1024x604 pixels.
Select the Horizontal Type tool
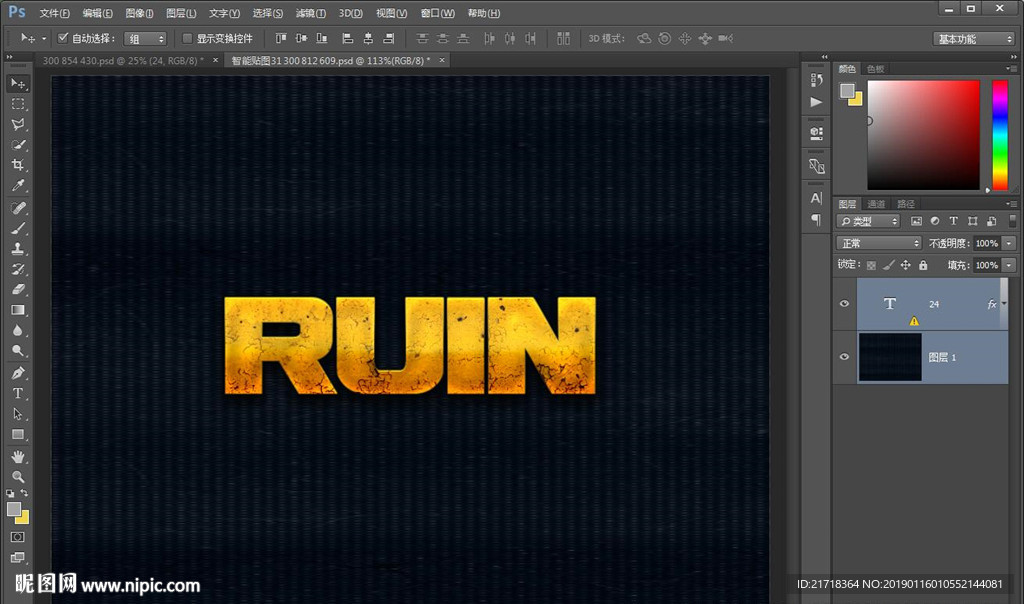(x=18, y=393)
